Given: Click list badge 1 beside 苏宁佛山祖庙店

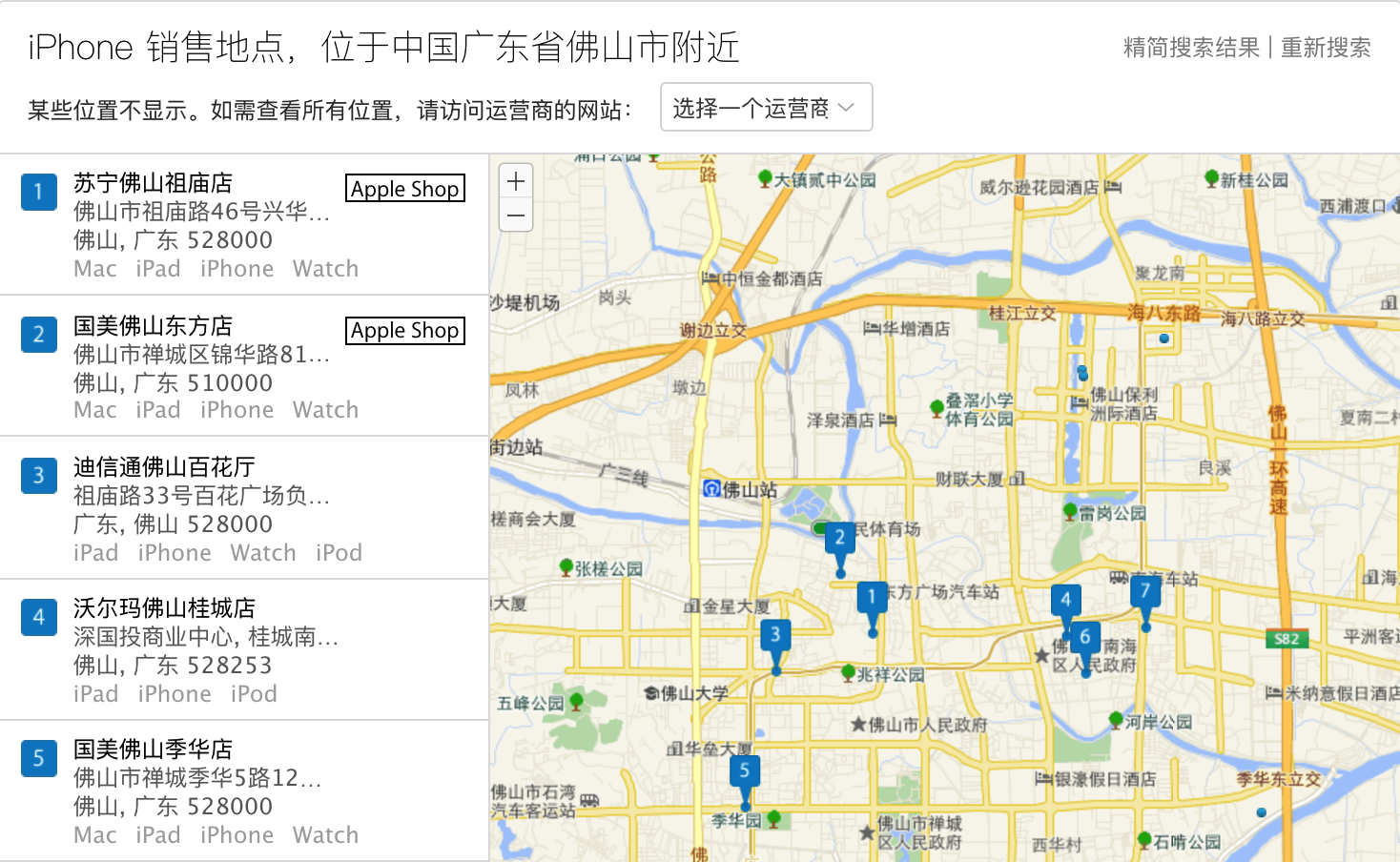Looking at the screenshot, I should pos(39,192).
